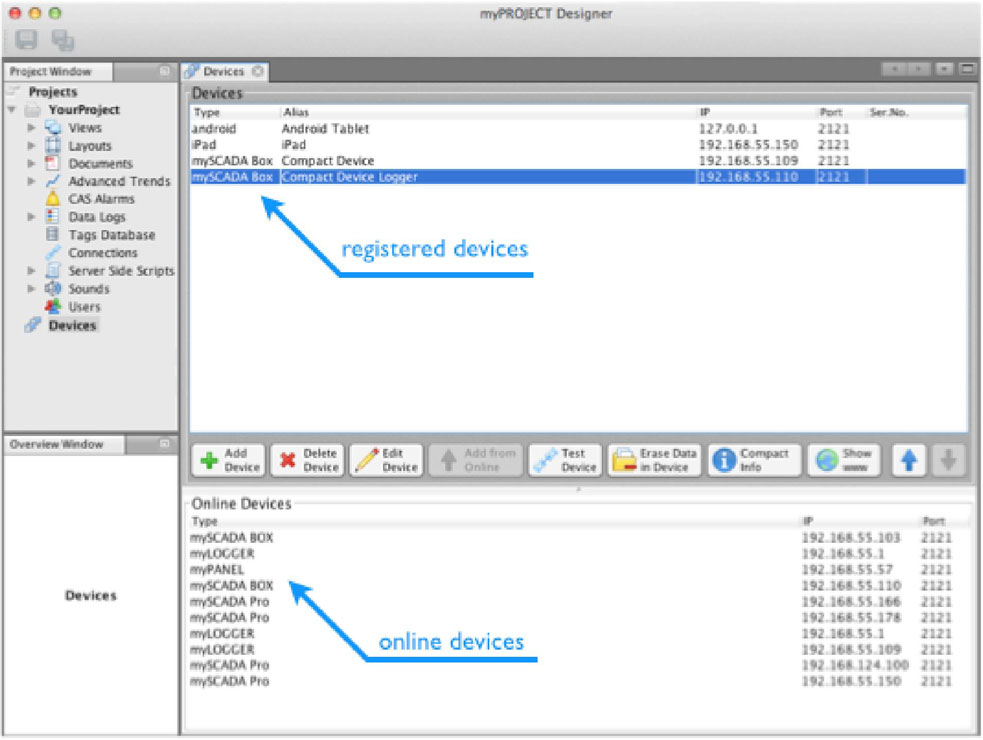Select the Layouts icon in project tree

53,145
